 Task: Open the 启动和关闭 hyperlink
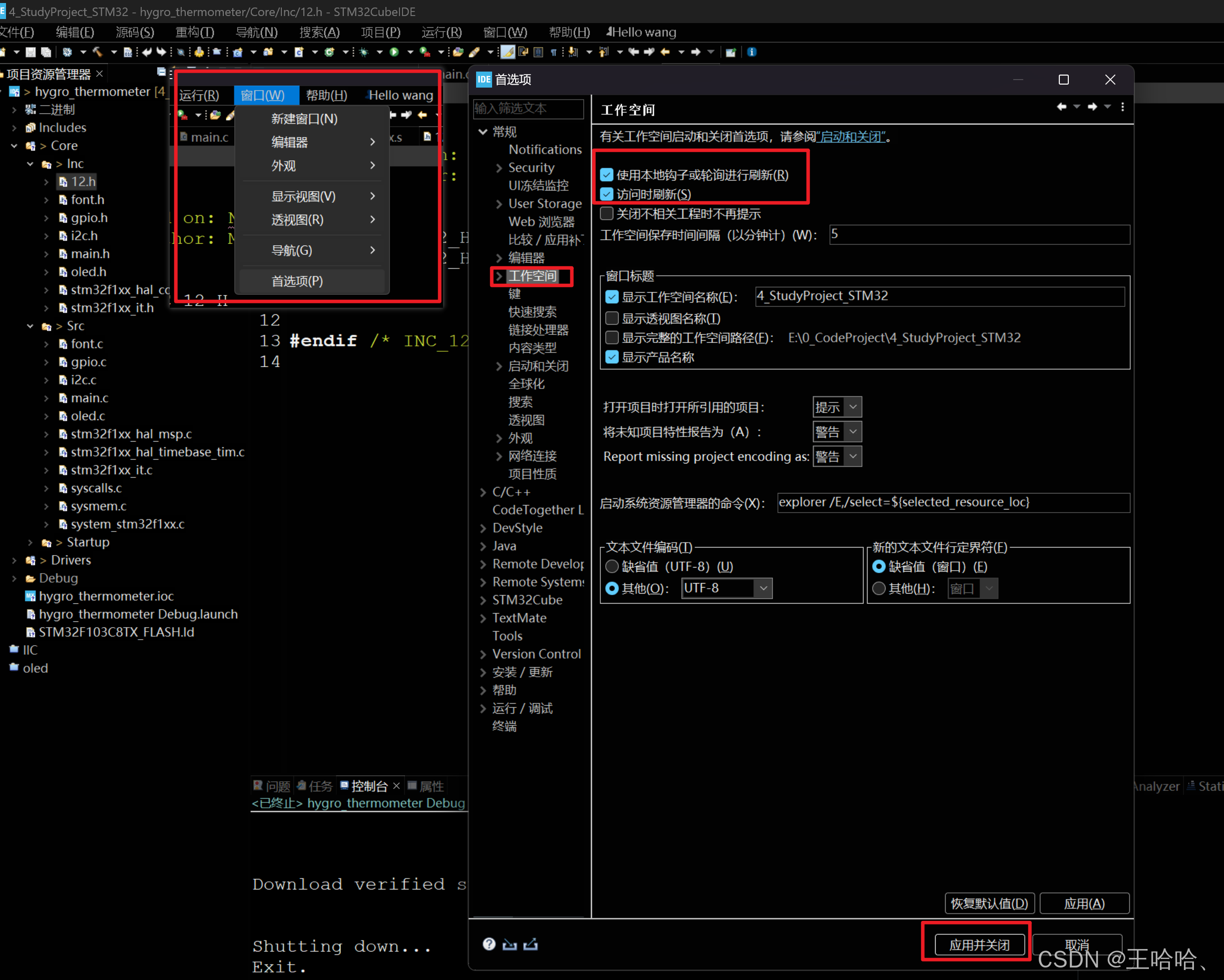point(851,137)
